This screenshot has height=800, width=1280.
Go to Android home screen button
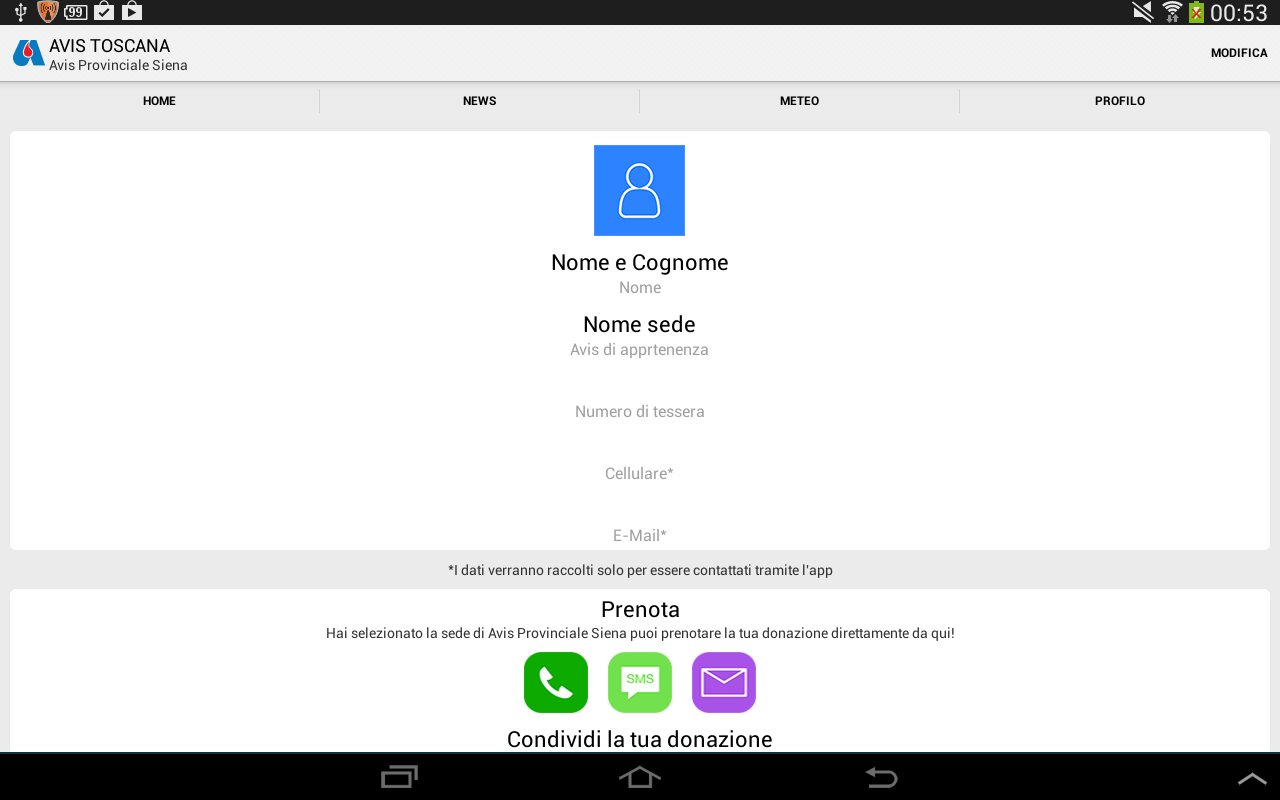click(640, 777)
